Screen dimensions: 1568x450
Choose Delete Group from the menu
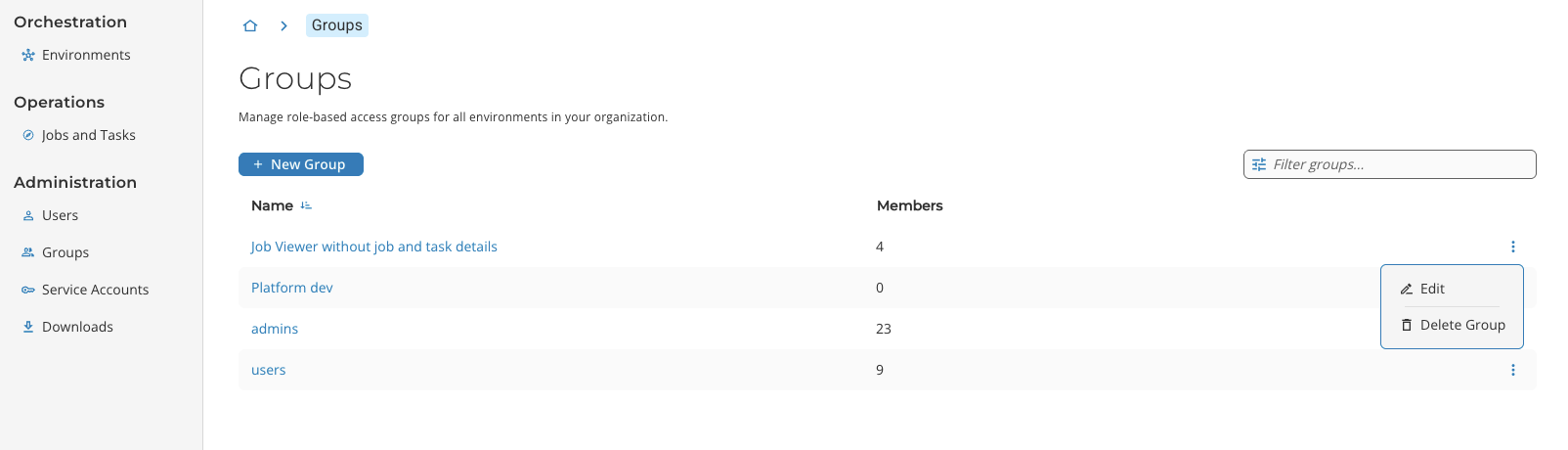pyautogui.click(x=1461, y=325)
